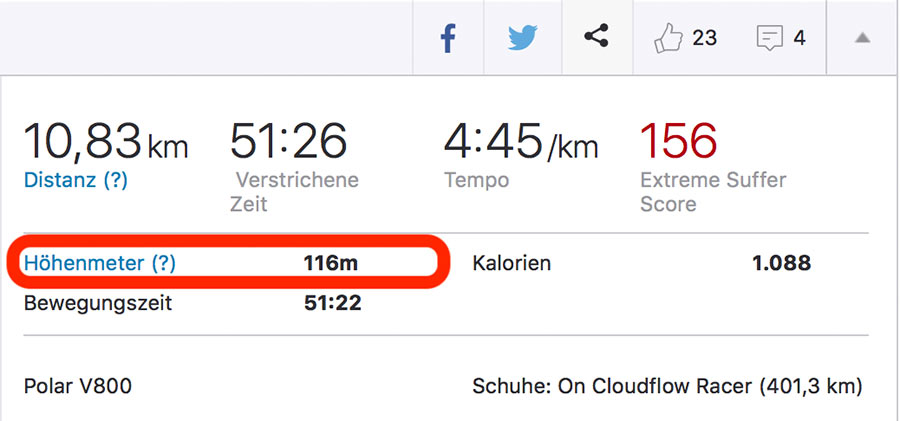The image size is (900, 421).
Task: Share activity on Twitter
Action: tap(522, 39)
